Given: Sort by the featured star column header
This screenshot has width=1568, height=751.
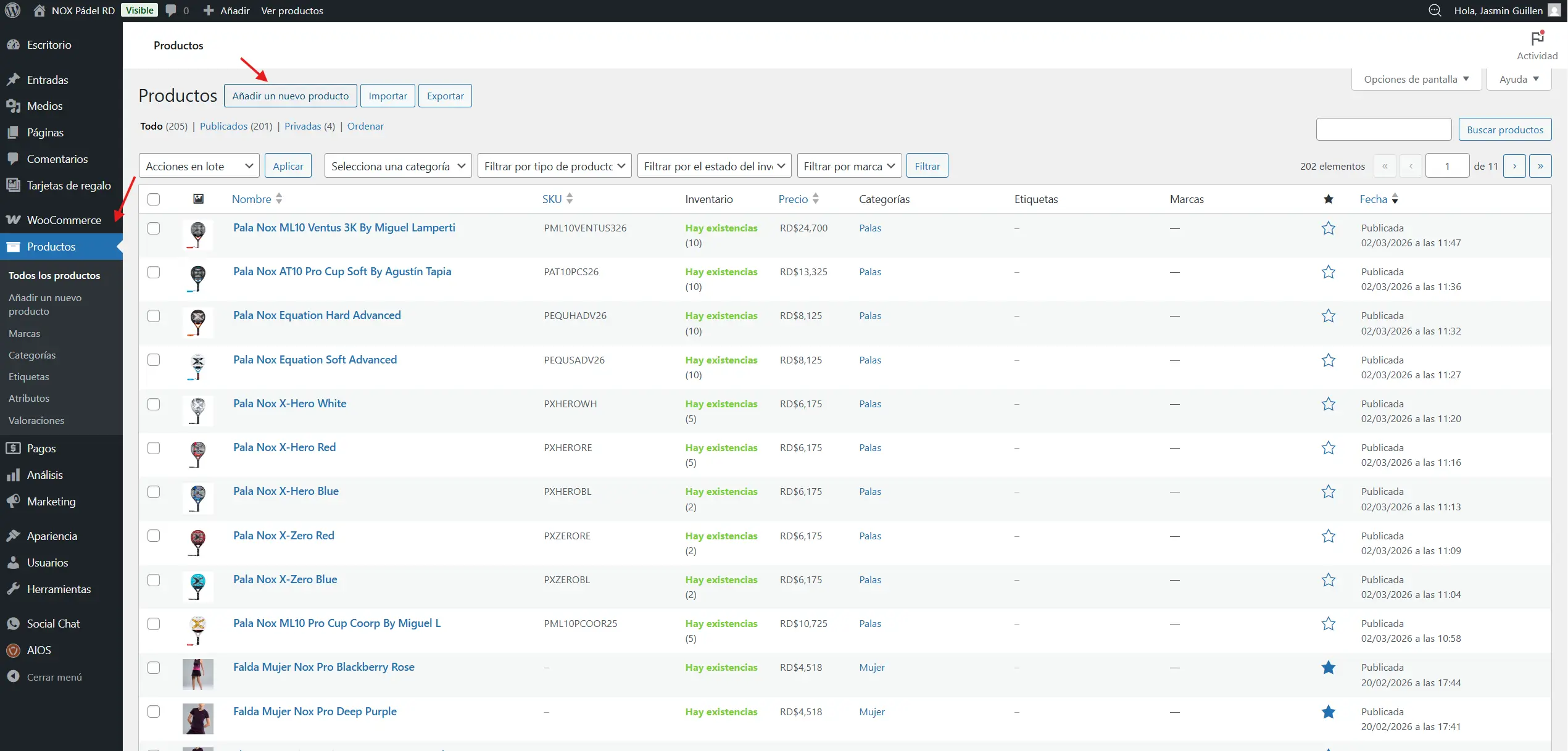Looking at the screenshot, I should [x=1328, y=199].
